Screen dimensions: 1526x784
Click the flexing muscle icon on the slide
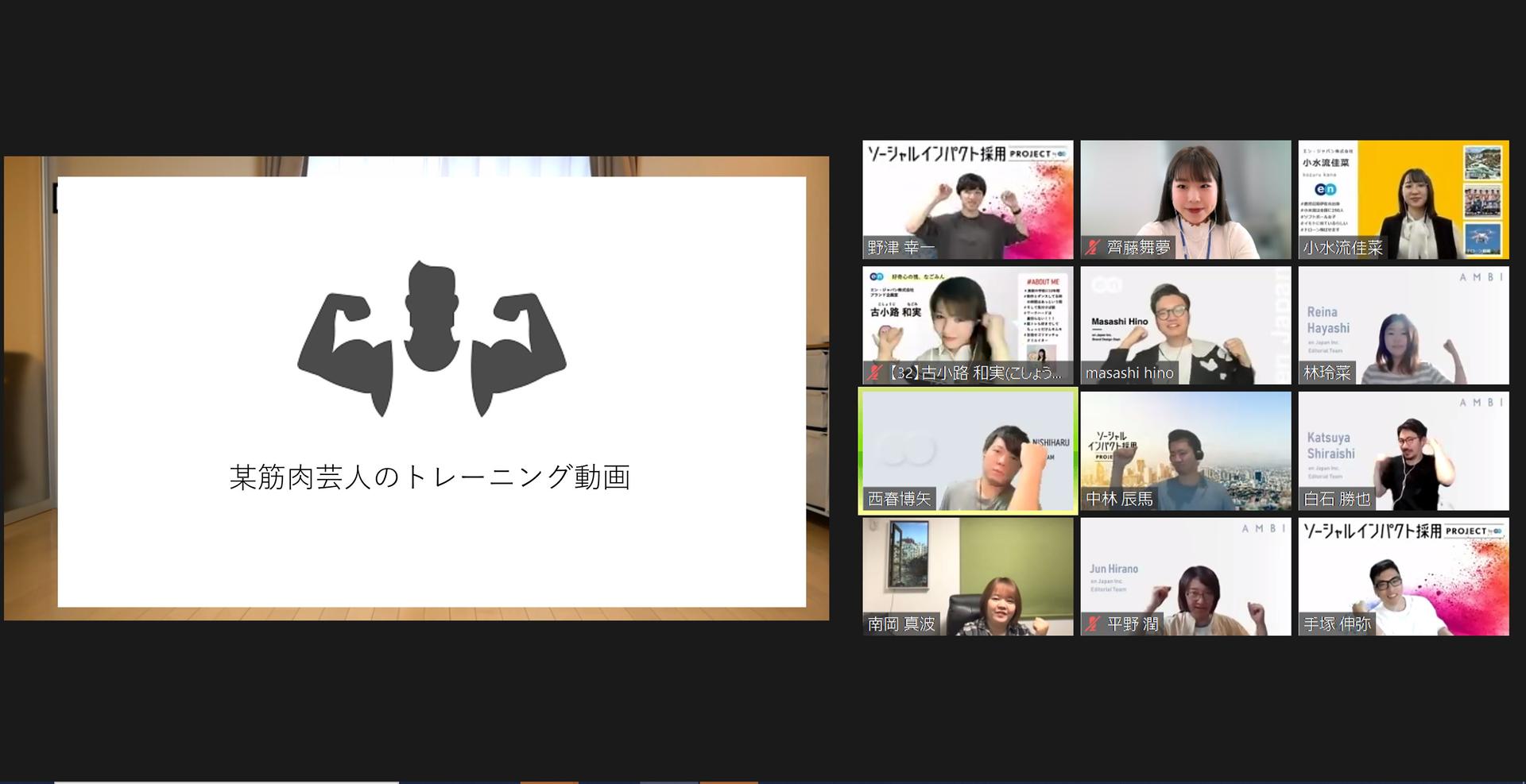[432, 339]
